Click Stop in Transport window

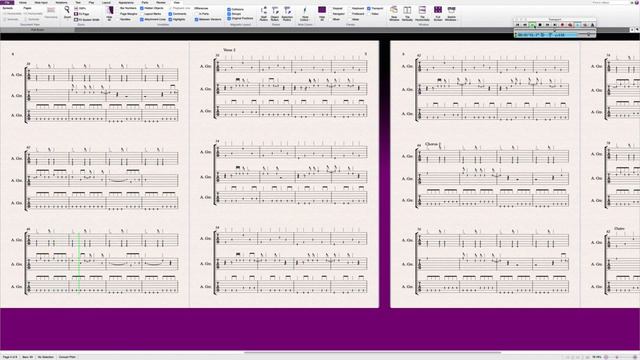tap(540, 25)
